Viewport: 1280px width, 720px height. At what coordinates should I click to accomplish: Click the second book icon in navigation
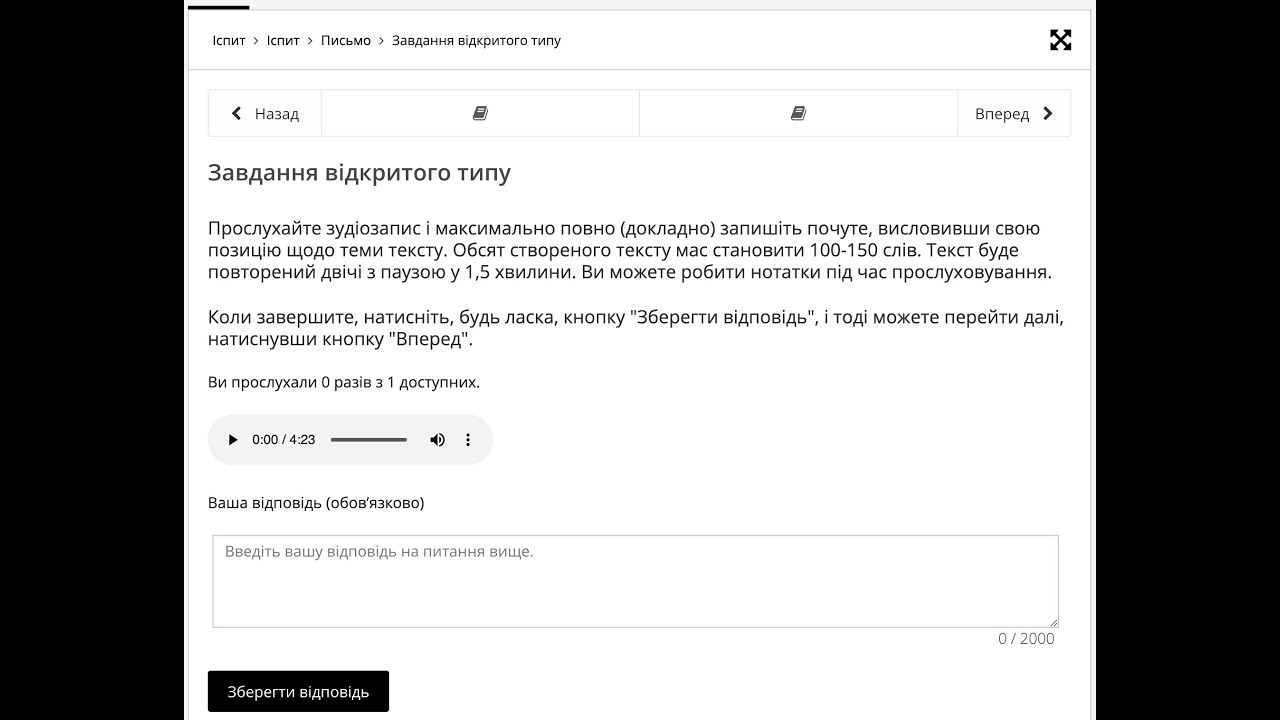798,114
